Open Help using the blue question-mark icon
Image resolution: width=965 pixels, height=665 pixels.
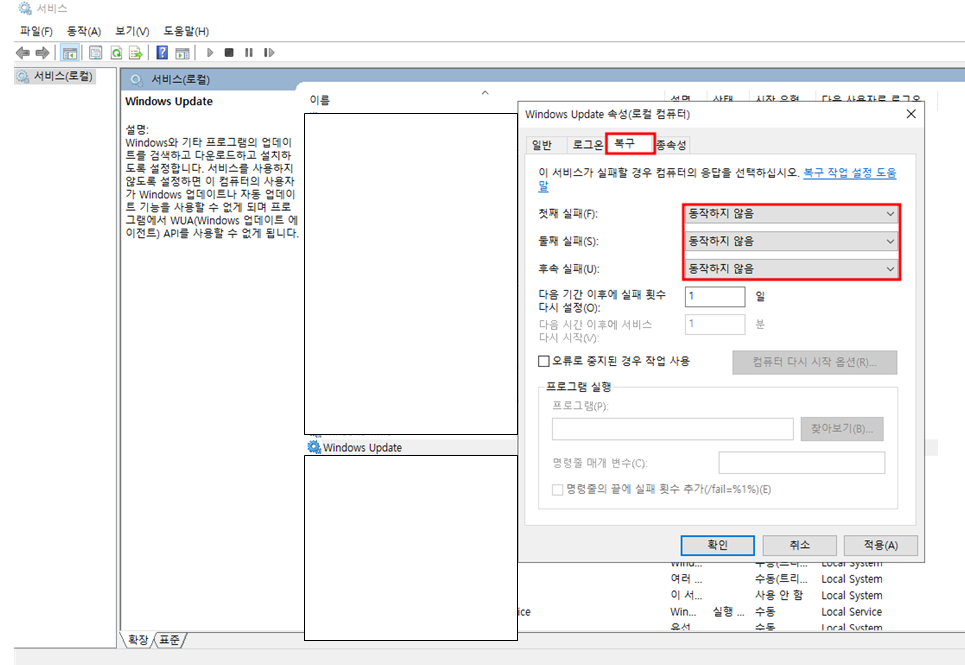click(162, 53)
